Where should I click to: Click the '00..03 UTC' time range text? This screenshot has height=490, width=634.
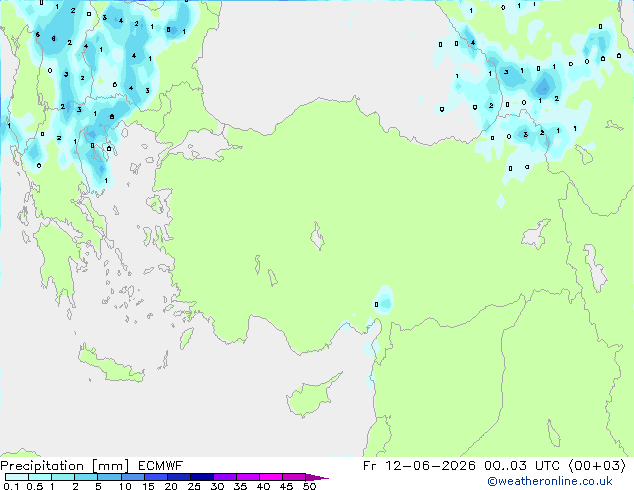[522, 466]
